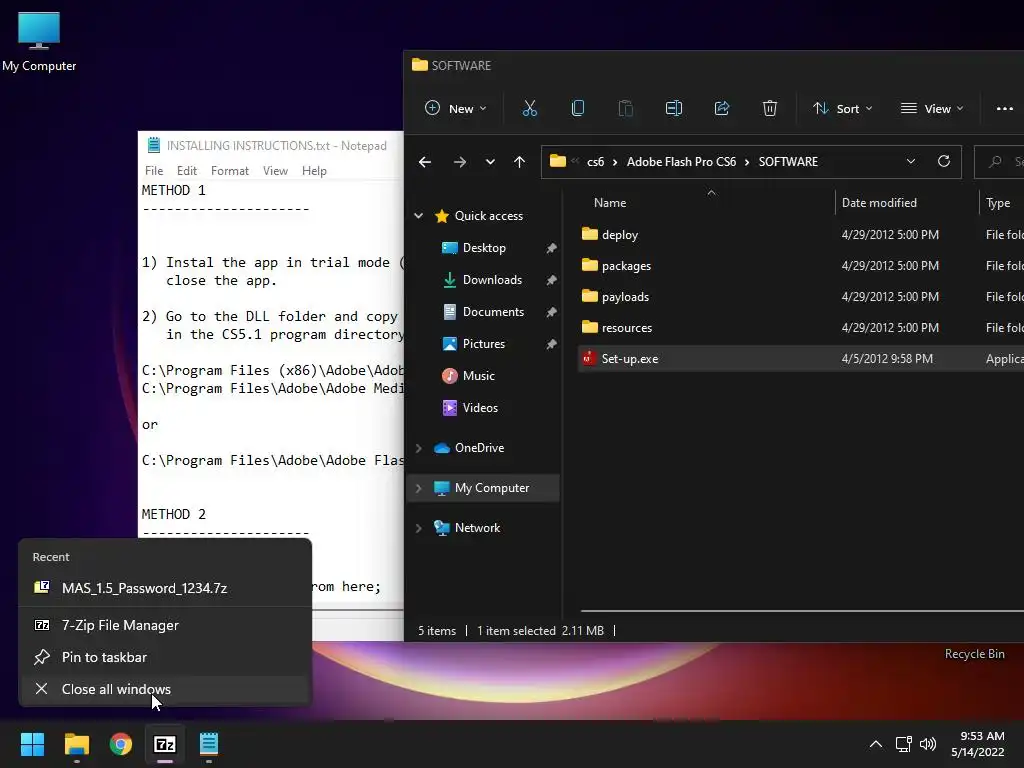Unpin Downloads from Quick access
1024x768 pixels.
click(552, 280)
